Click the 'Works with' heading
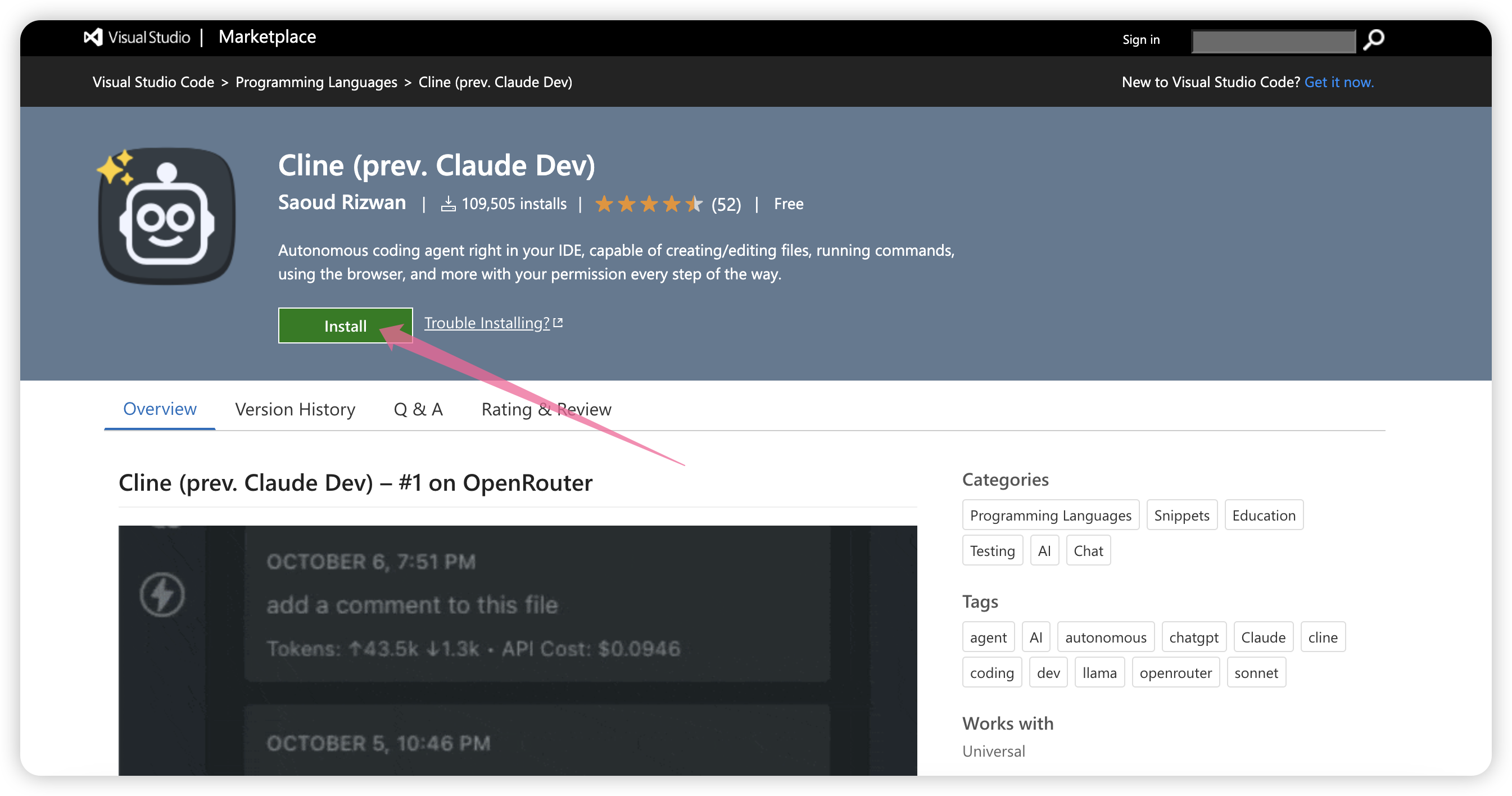The width and height of the screenshot is (1512, 796). coord(1008,723)
